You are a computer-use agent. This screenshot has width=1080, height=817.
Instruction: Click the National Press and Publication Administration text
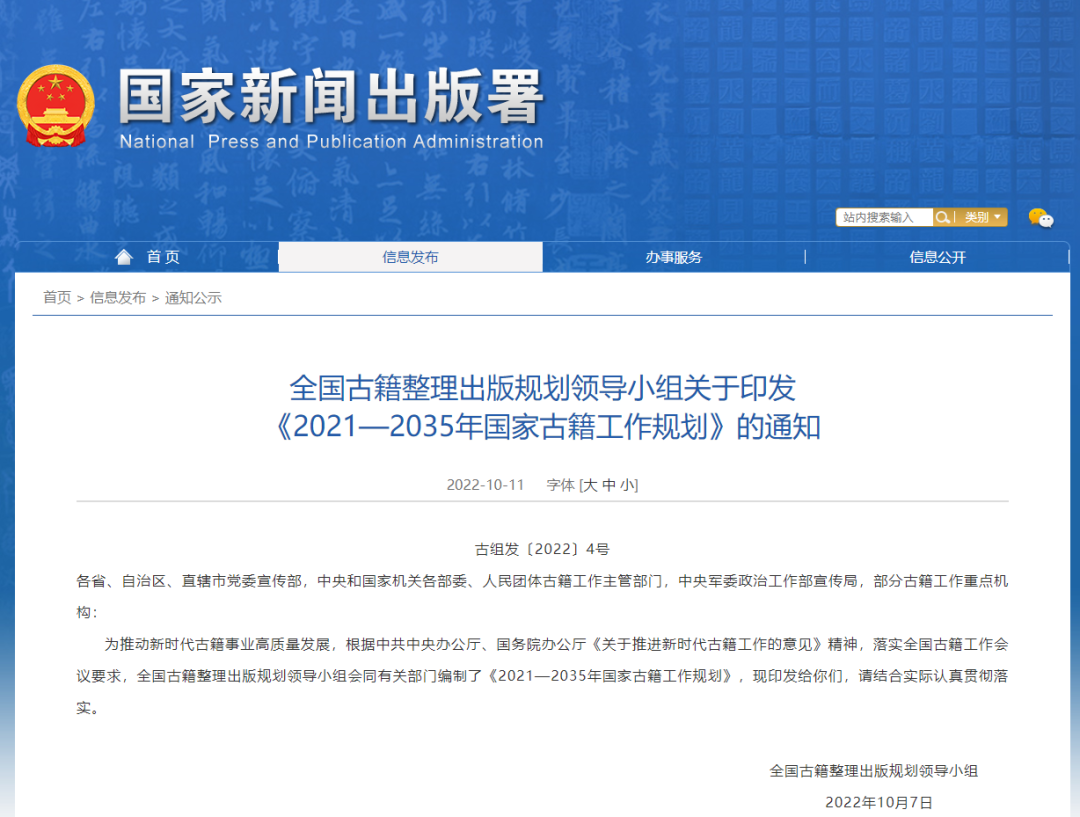pyautogui.click(x=331, y=142)
